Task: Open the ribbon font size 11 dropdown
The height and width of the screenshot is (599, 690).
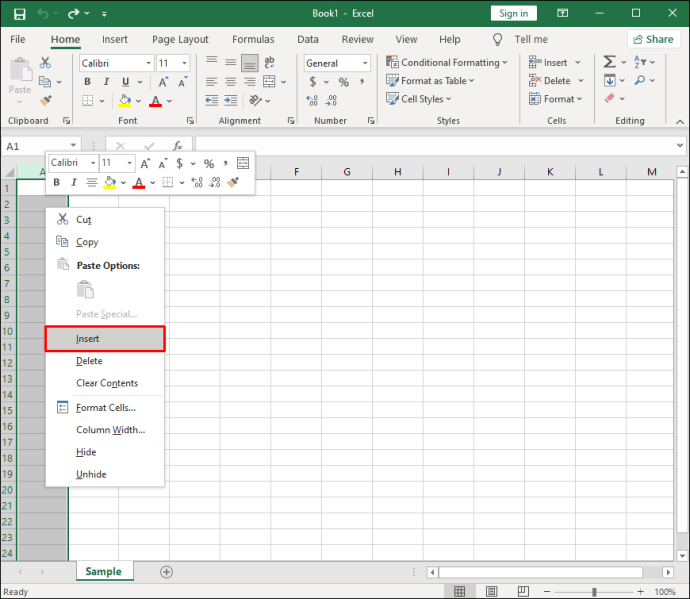Action: pyautogui.click(x=184, y=63)
